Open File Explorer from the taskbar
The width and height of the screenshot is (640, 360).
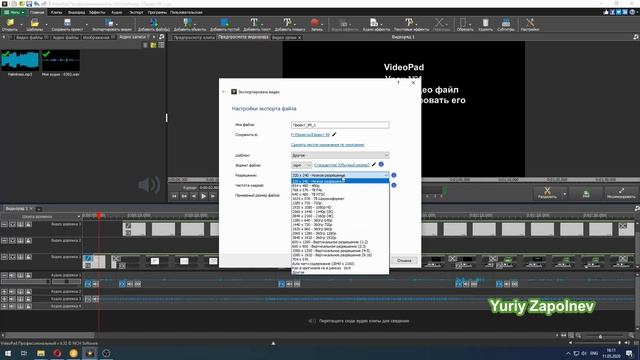coord(41,353)
